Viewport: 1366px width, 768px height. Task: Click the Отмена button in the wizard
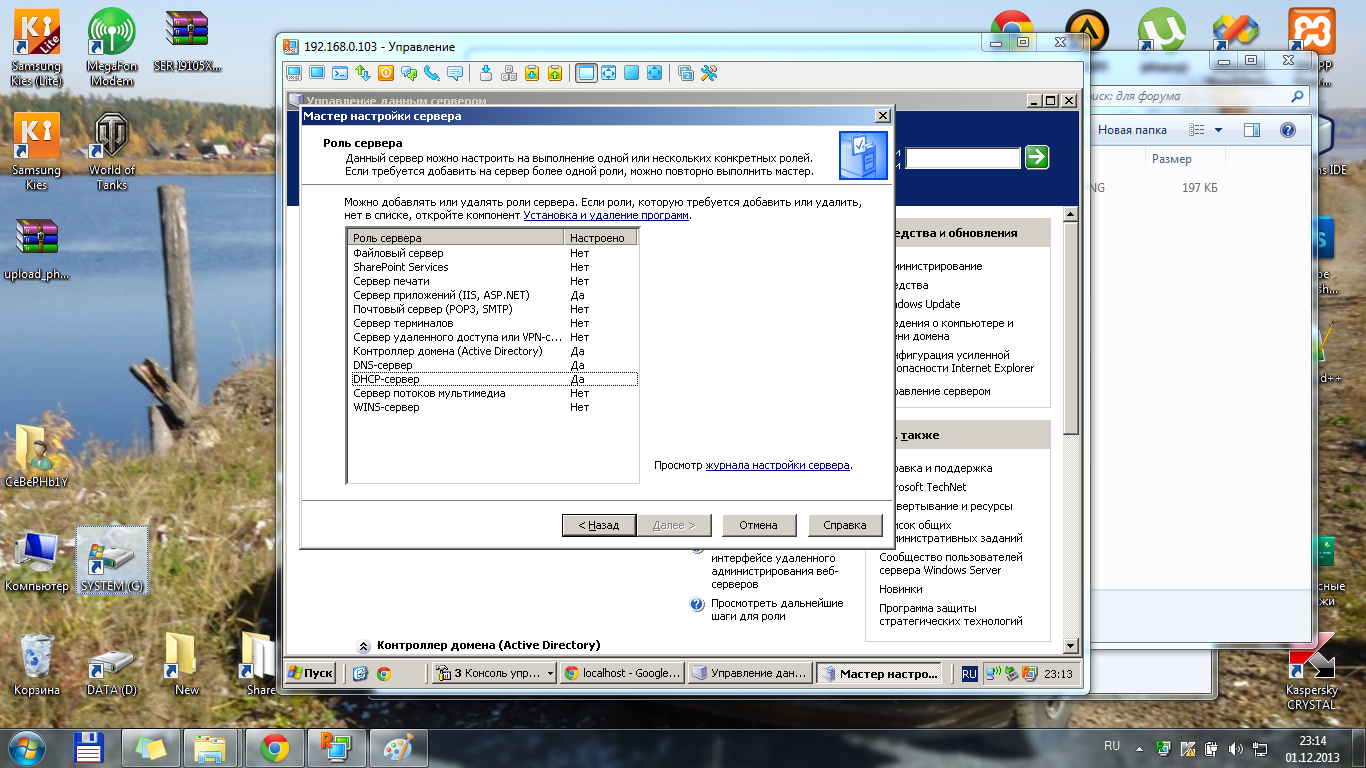758,525
